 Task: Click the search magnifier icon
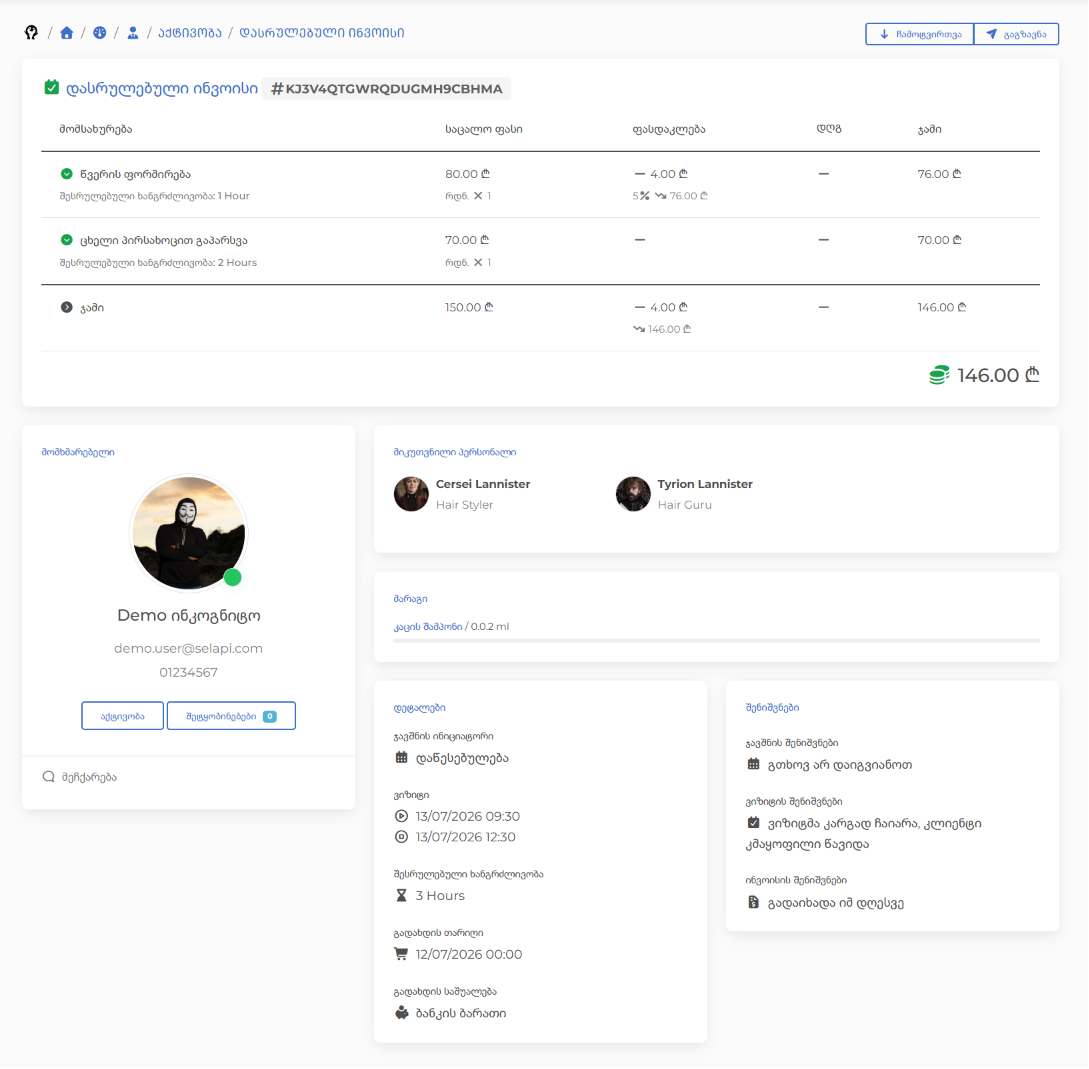(x=49, y=777)
